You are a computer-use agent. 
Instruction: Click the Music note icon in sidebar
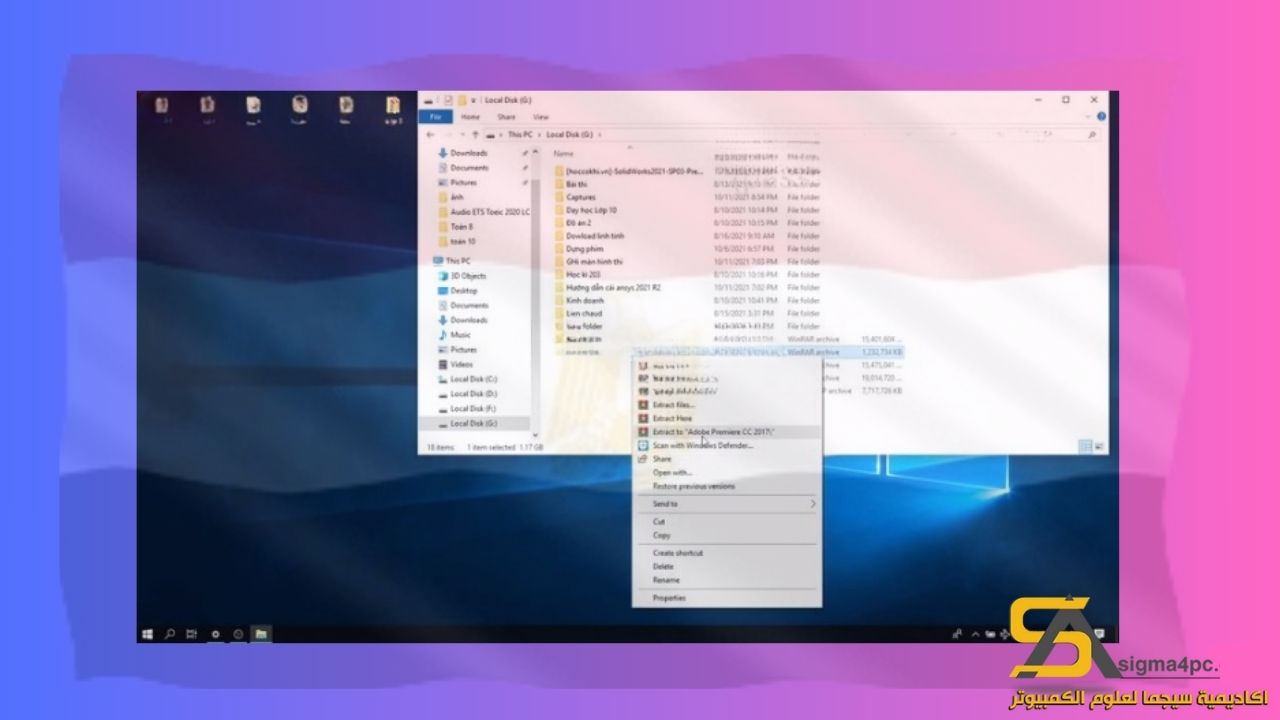(443, 335)
